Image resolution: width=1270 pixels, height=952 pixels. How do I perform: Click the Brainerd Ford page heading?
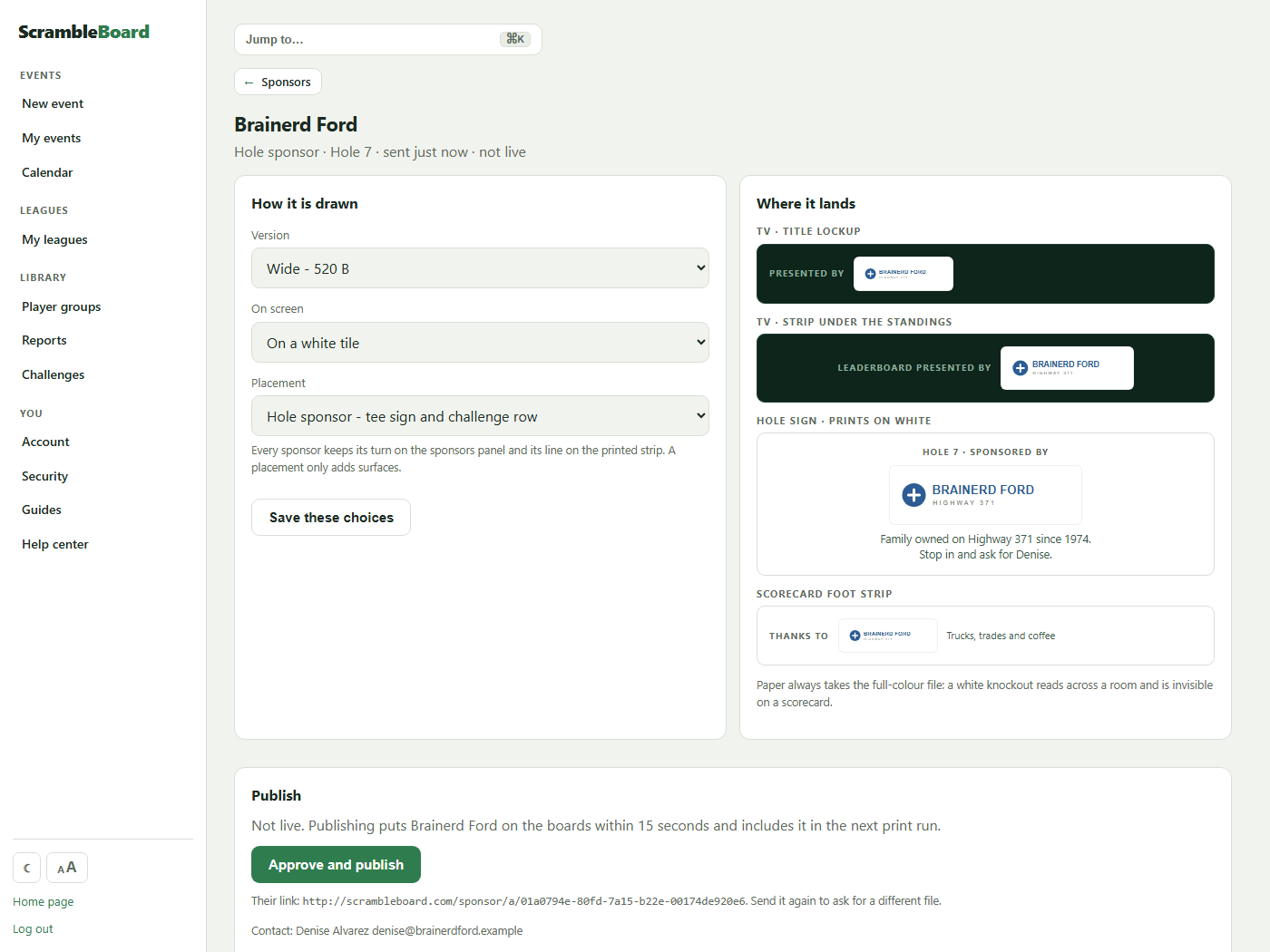point(296,124)
